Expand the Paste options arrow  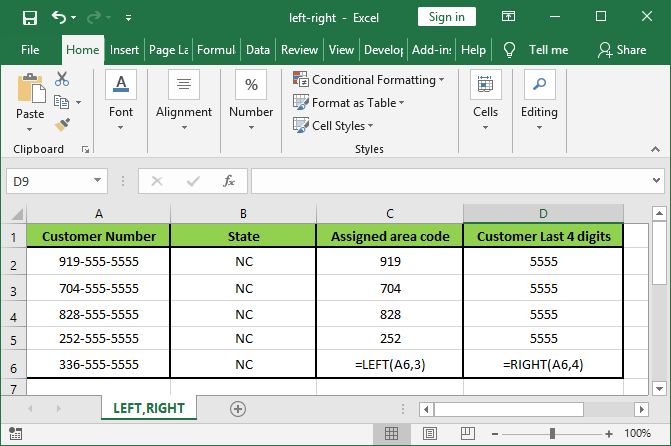[x=30, y=129]
